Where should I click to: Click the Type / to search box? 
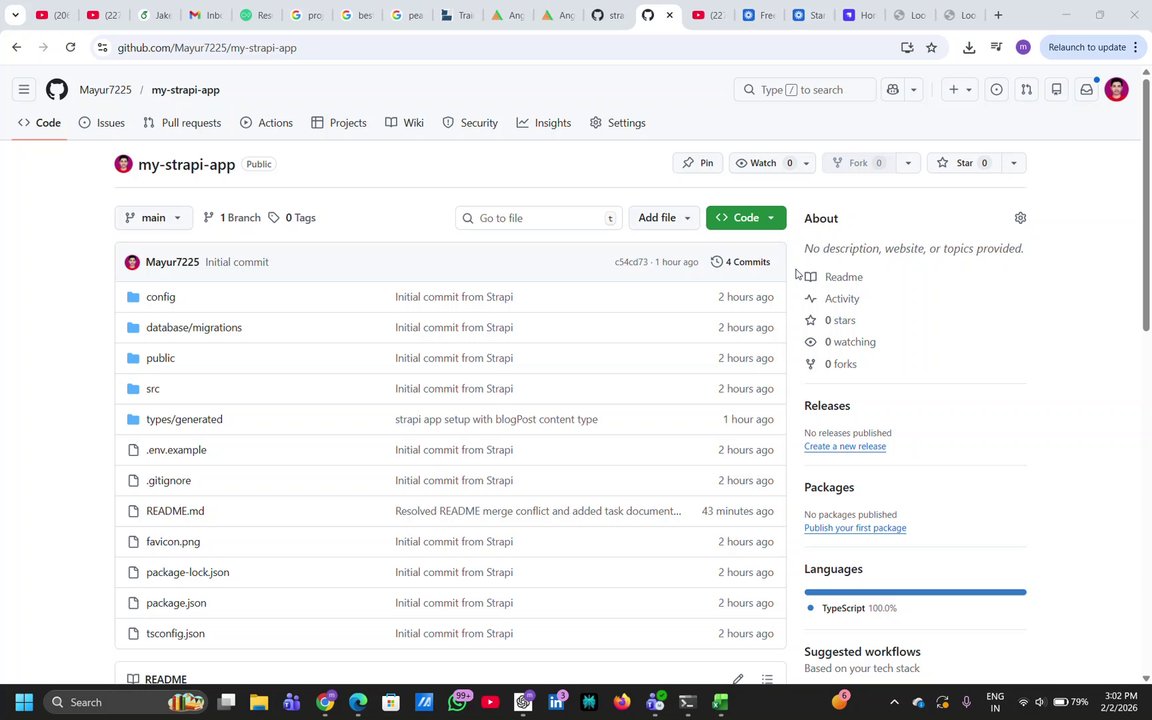[x=805, y=90]
